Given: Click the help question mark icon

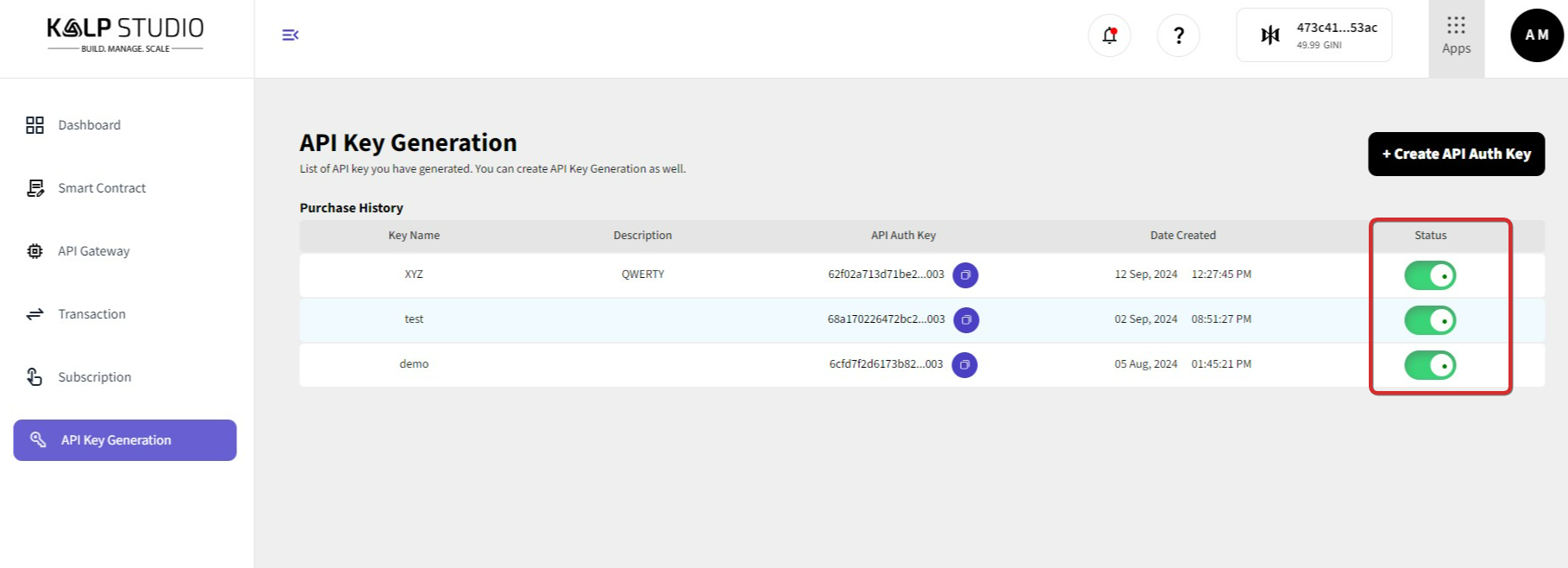Looking at the screenshot, I should click(x=1178, y=35).
